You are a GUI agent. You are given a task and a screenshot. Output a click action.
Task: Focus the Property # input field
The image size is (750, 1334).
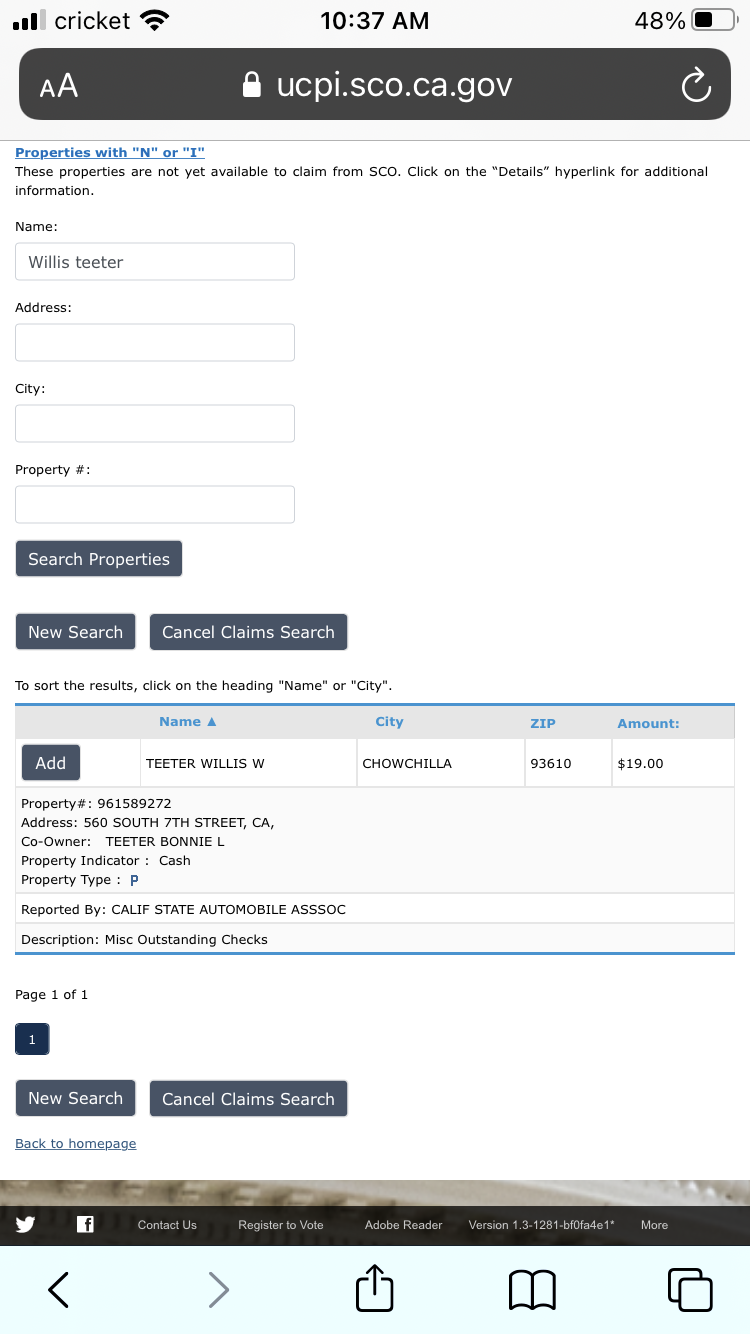pos(155,504)
